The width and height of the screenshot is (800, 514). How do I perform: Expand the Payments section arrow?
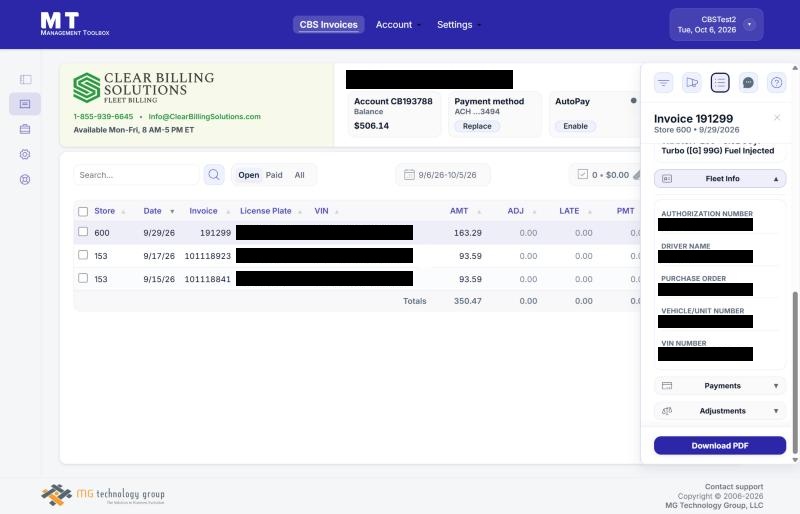coord(776,386)
